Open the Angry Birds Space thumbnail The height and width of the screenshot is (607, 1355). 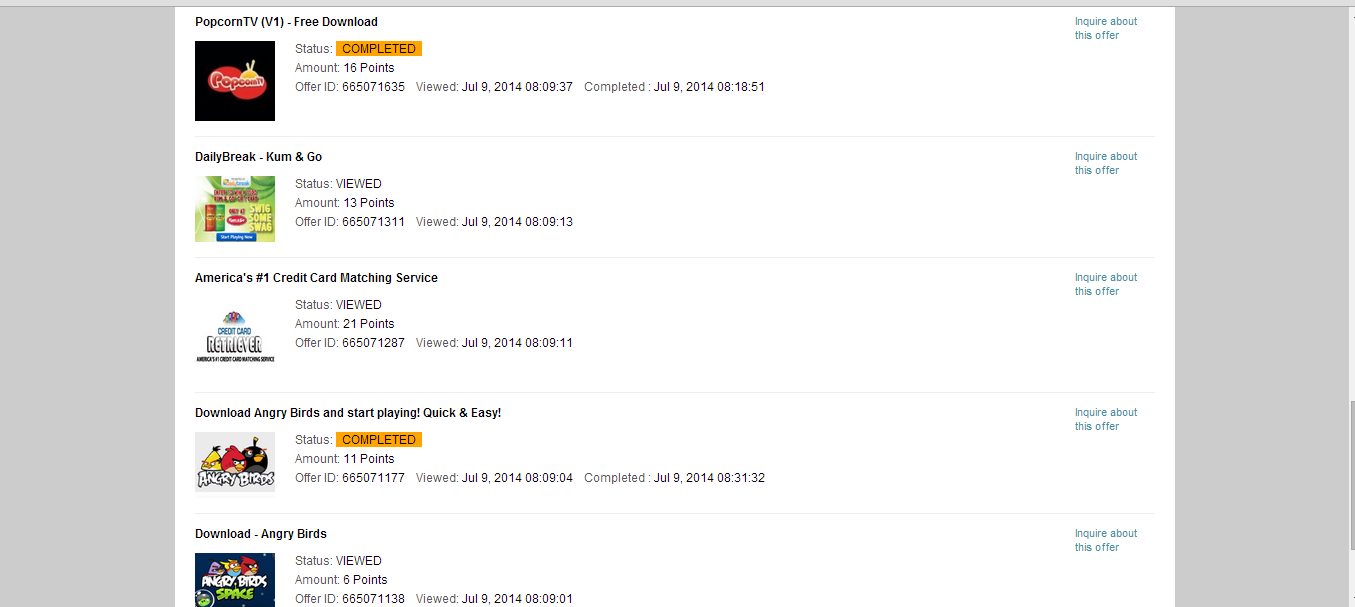[x=235, y=580]
